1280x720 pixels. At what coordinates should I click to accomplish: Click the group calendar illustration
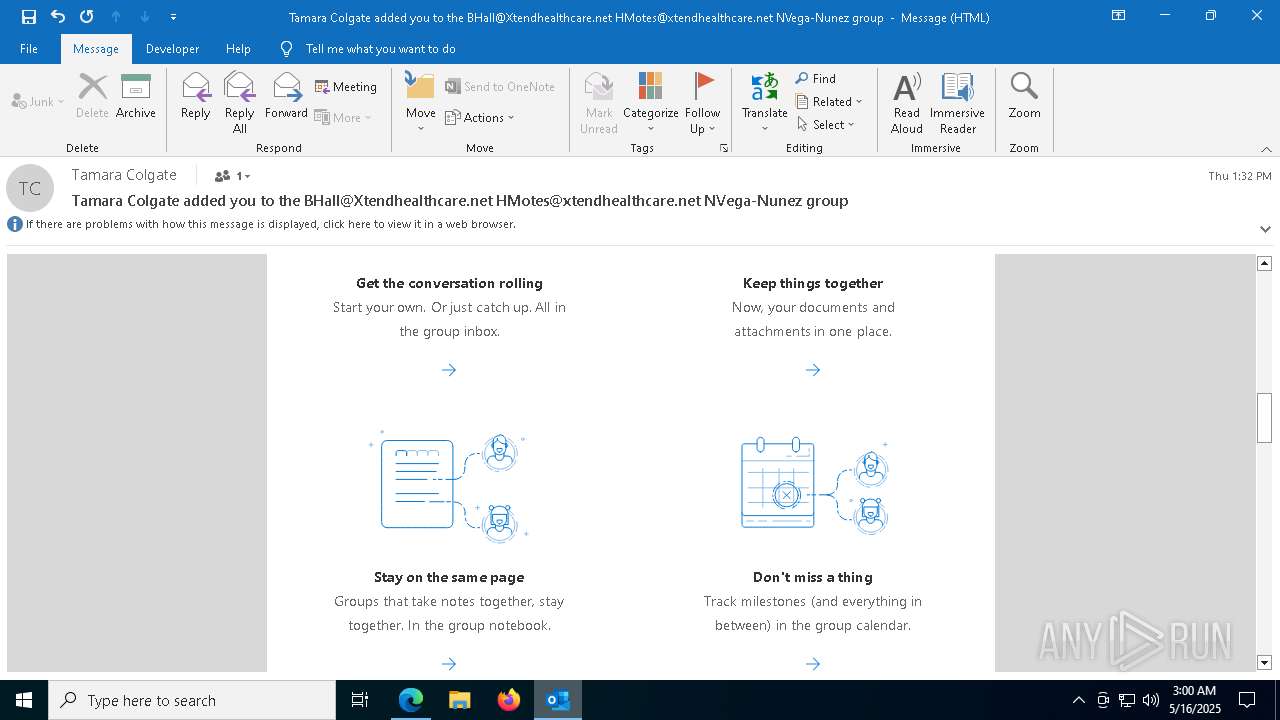click(x=813, y=486)
